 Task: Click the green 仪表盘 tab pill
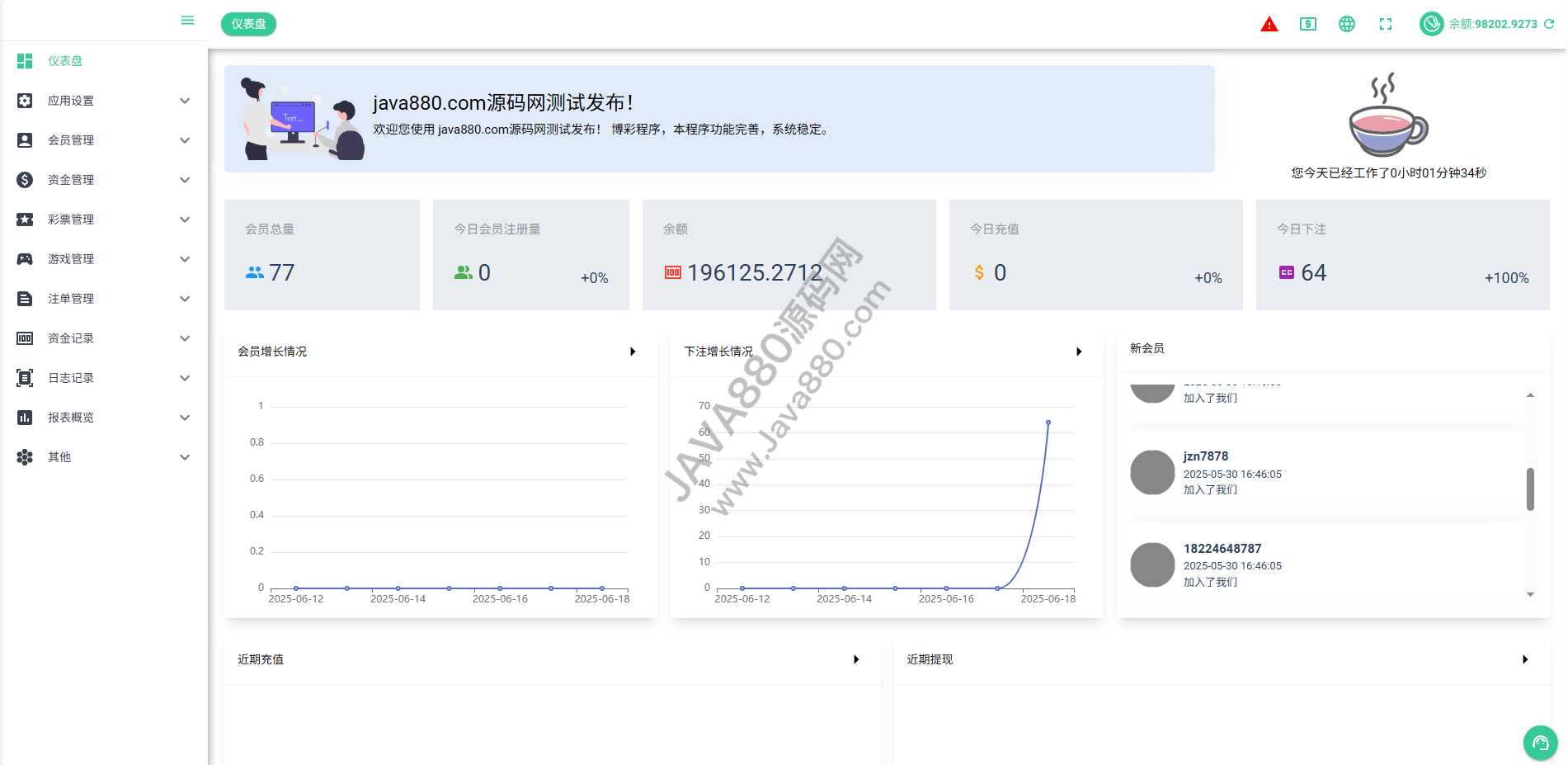pos(248,24)
